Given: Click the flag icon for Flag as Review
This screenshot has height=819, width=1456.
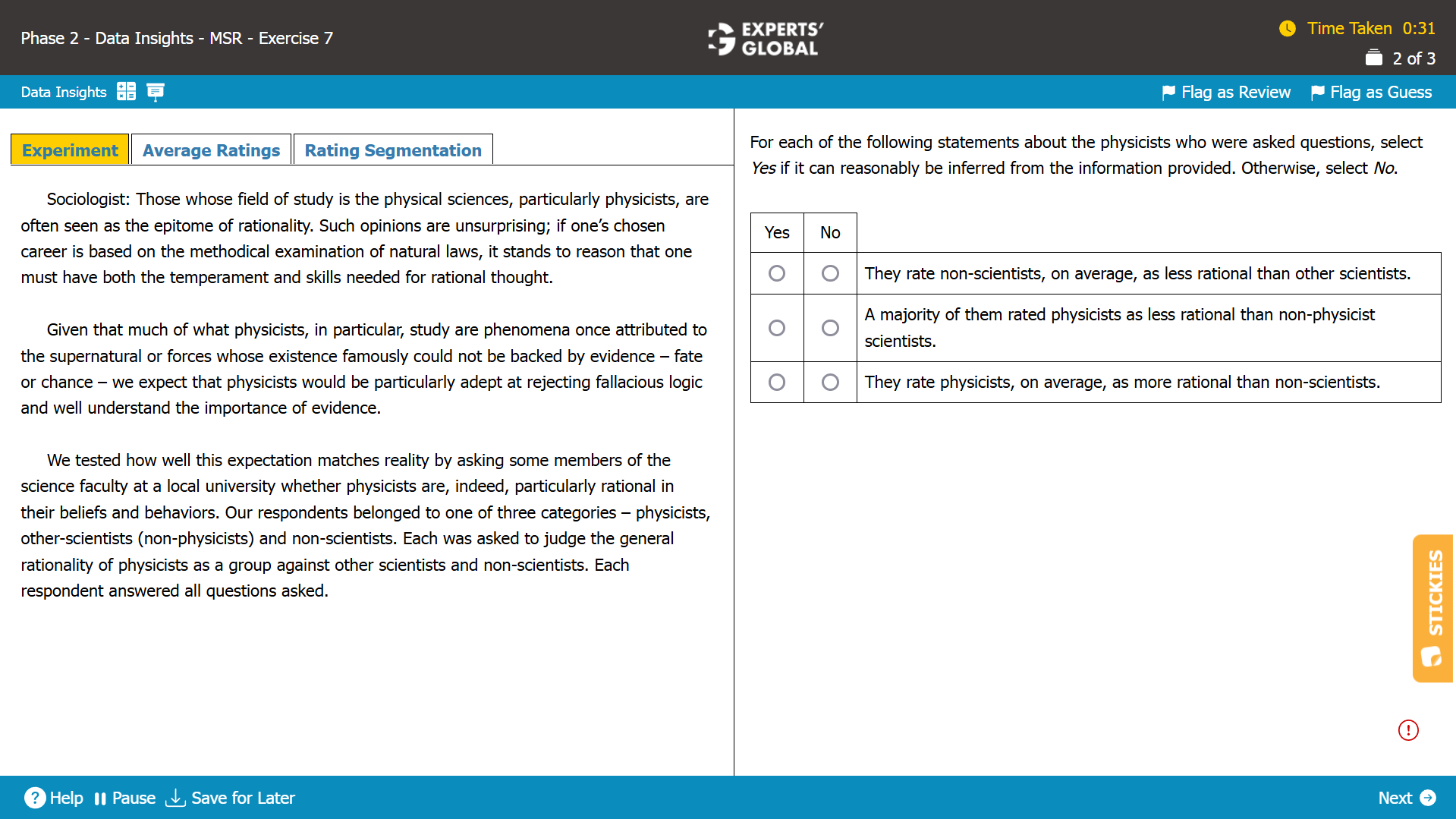Looking at the screenshot, I should pyautogui.click(x=1168, y=92).
